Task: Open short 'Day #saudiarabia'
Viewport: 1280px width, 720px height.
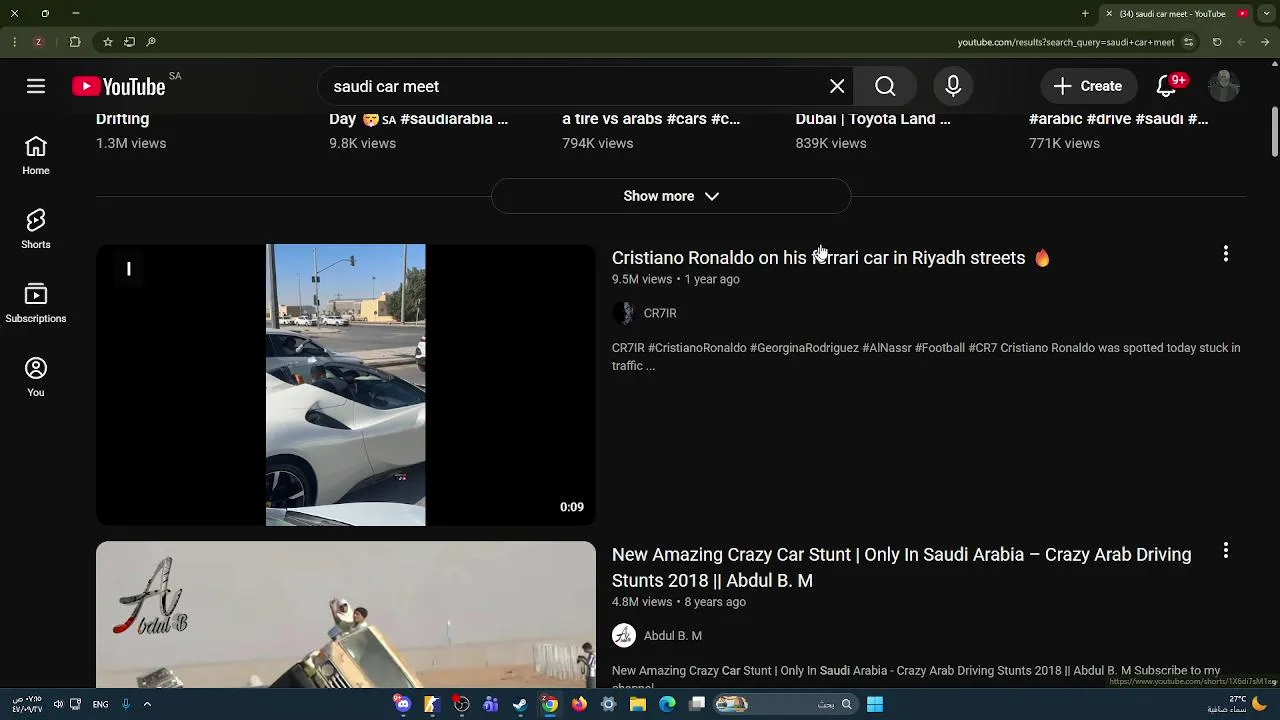Action: [418, 119]
